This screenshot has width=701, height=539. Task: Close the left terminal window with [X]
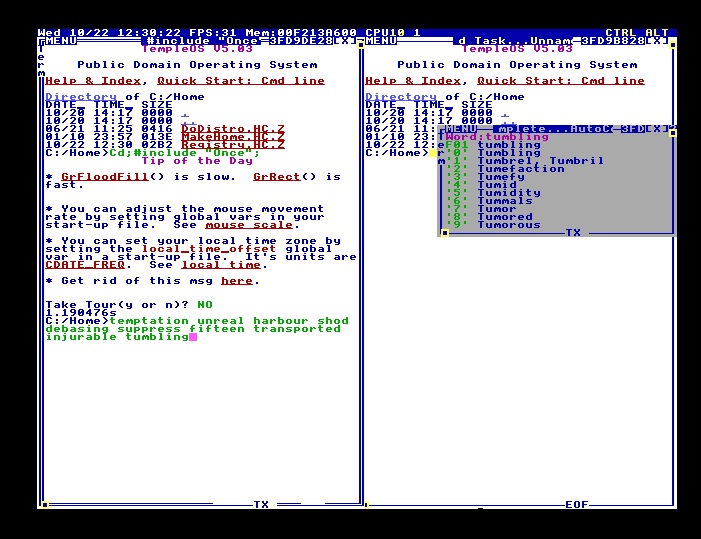pyautogui.click(x=345, y=41)
